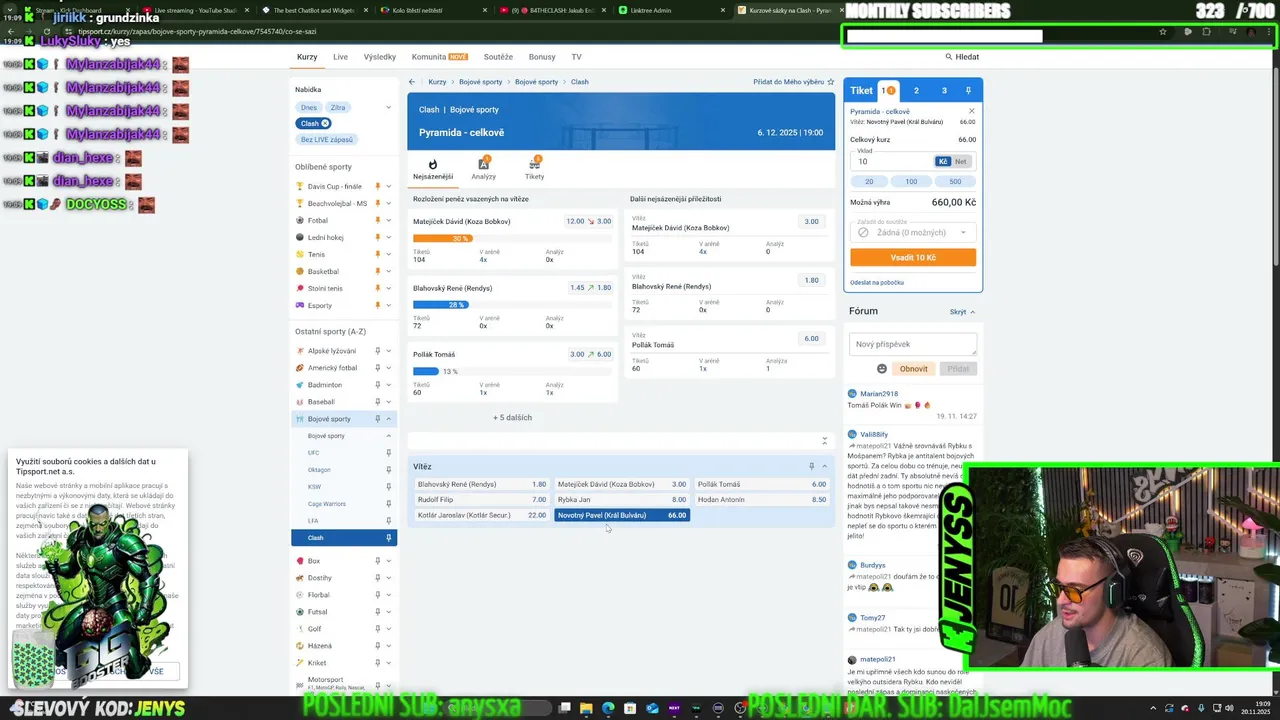Viewport: 1280px width, 720px height.
Task: Click the star next to Přidat do Mého výběru
Action: coord(830,82)
